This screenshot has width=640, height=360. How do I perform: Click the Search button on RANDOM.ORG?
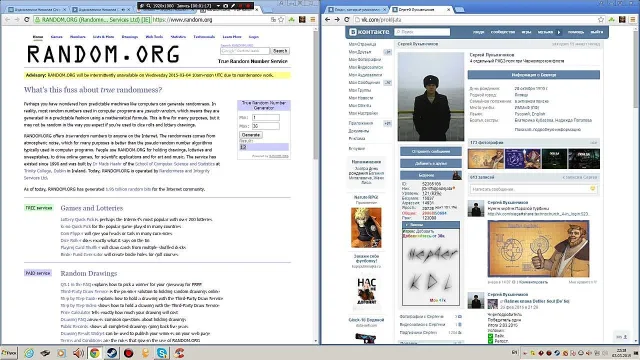tap(280, 51)
